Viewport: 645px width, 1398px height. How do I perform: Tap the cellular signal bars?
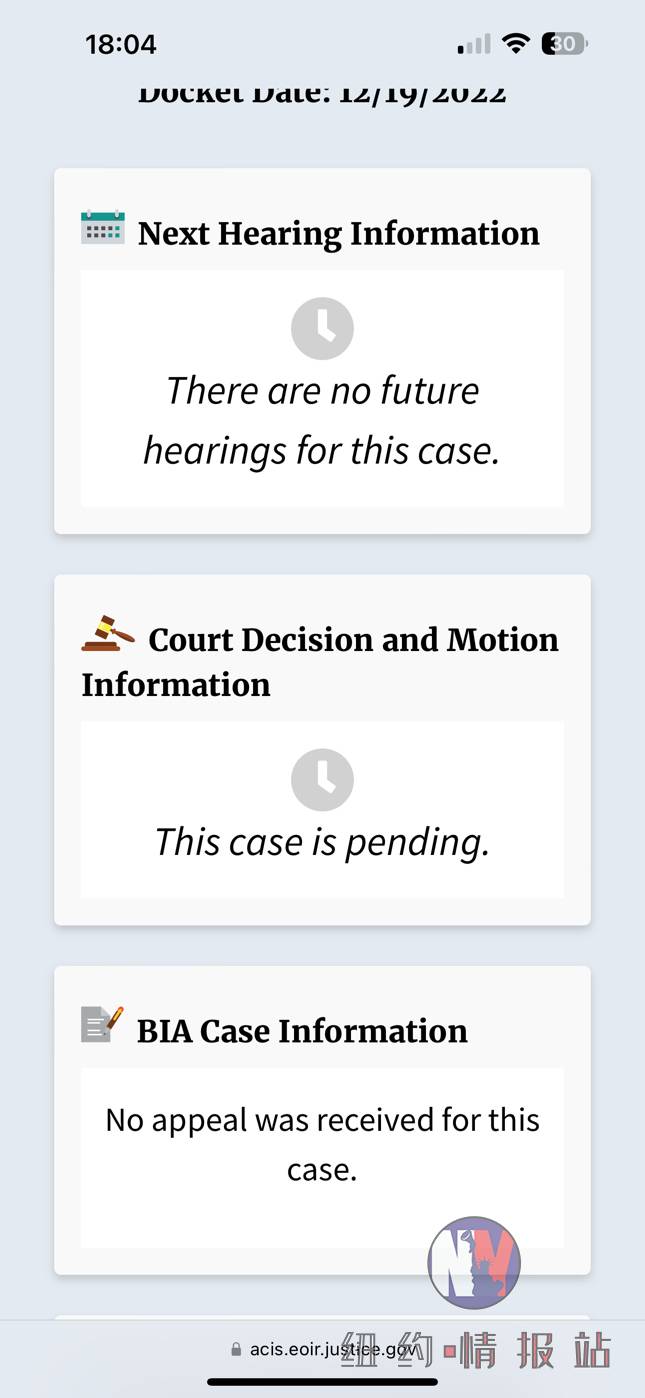coord(474,44)
